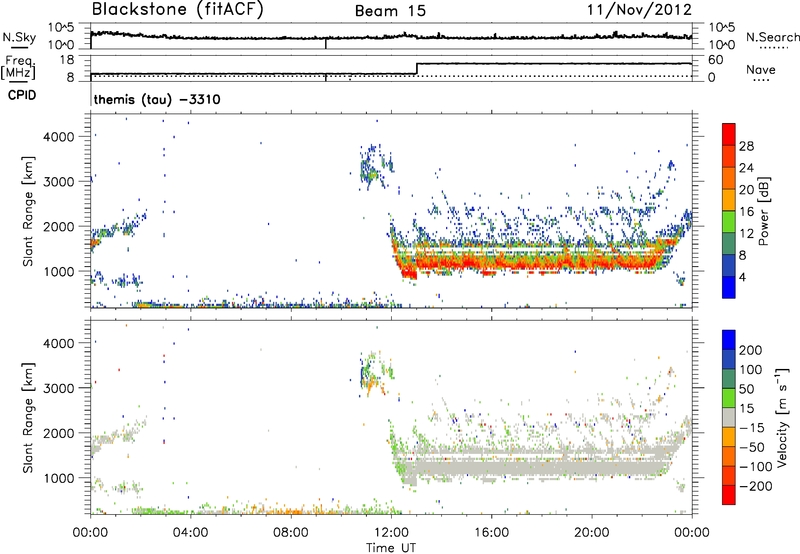Select the "themis (tau) -3310" mode text
The image size is (800, 554).
pos(157,99)
